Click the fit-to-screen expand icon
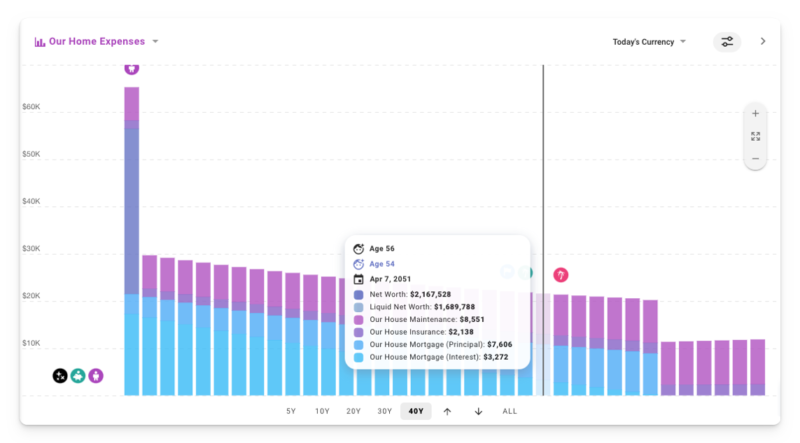This screenshot has width=800, height=443. pos(755,136)
